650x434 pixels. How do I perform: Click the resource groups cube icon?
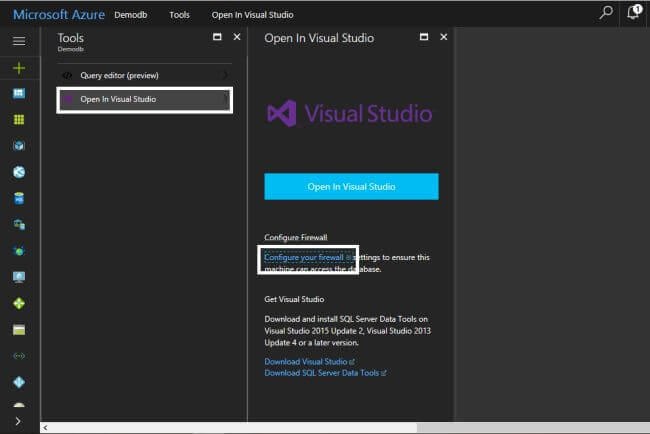click(19, 146)
